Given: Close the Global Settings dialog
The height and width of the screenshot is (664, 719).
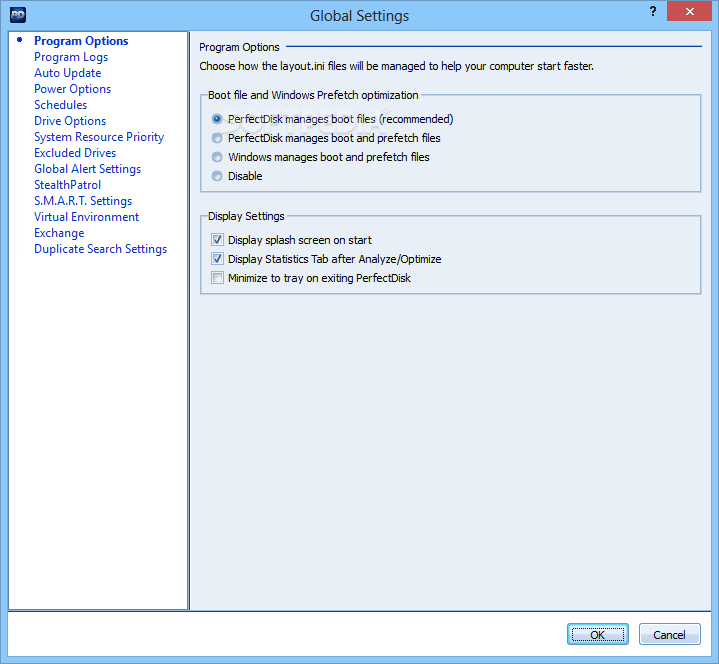Looking at the screenshot, I should 689,11.
